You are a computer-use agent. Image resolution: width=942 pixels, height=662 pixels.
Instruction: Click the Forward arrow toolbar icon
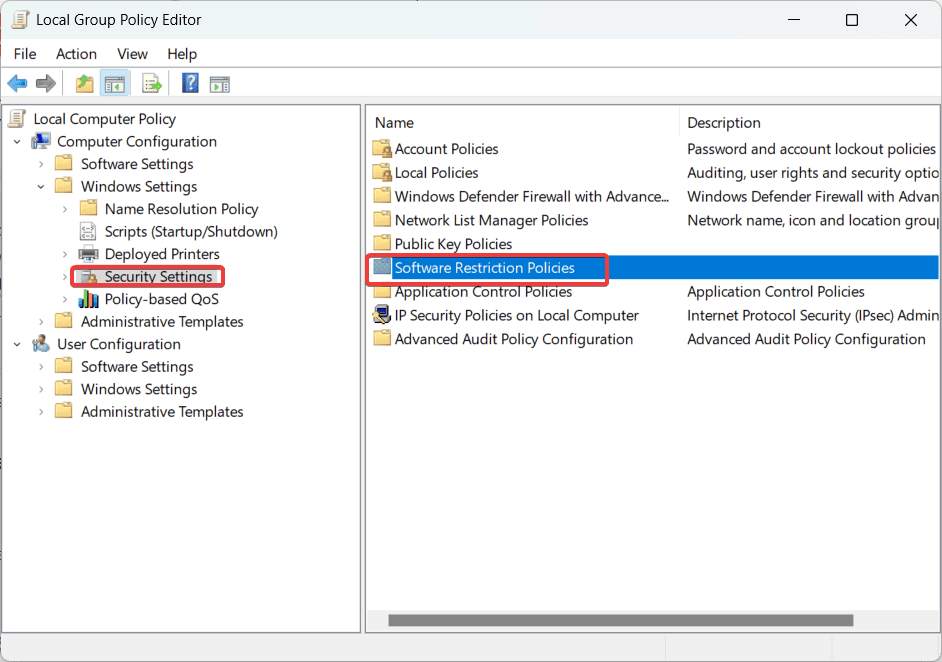[x=46, y=84]
